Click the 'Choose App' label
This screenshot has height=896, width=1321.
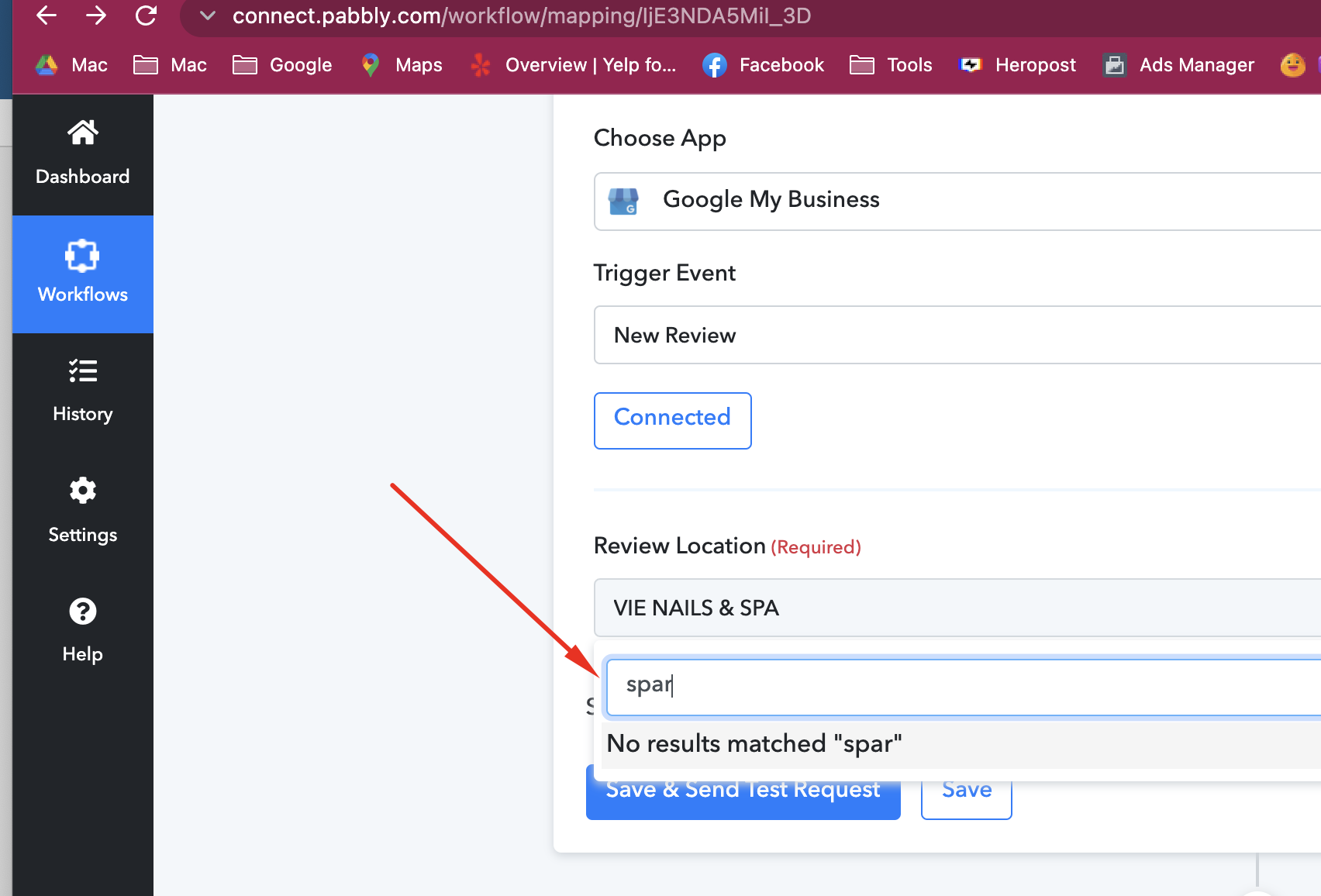pos(660,138)
